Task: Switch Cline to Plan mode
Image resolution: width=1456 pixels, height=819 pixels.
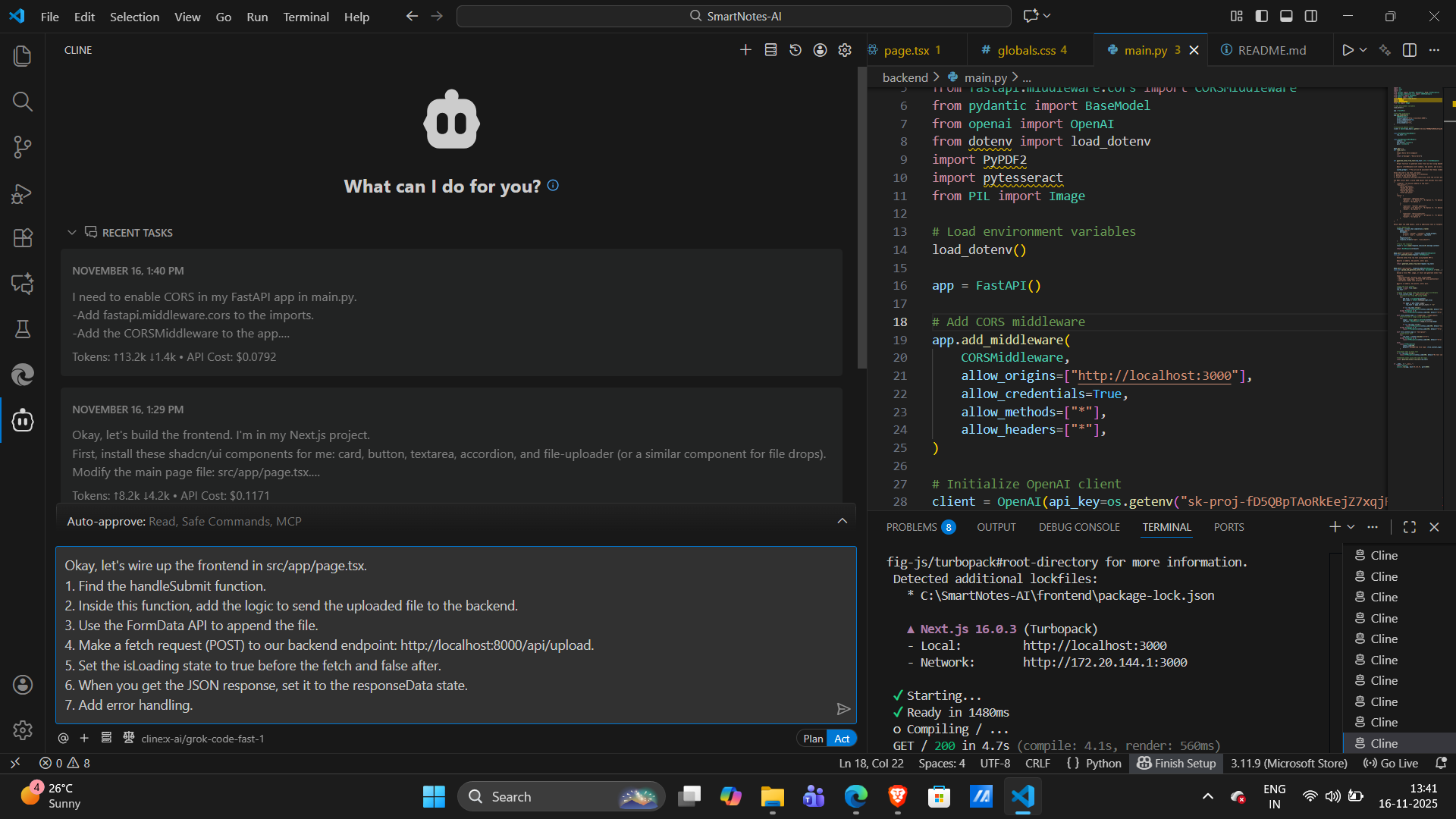Action: click(813, 739)
